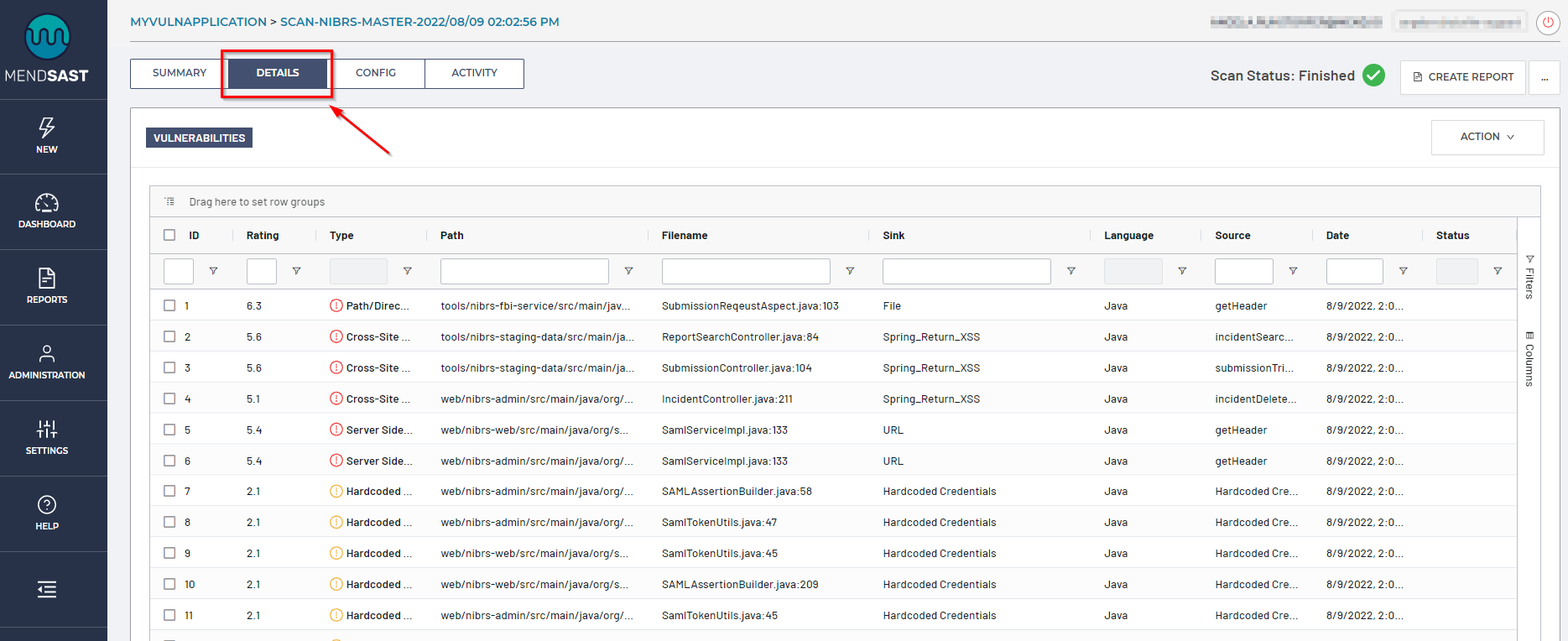1568x641 pixels.
Task: Switch to the CONFIG tab
Action: pyautogui.click(x=375, y=73)
